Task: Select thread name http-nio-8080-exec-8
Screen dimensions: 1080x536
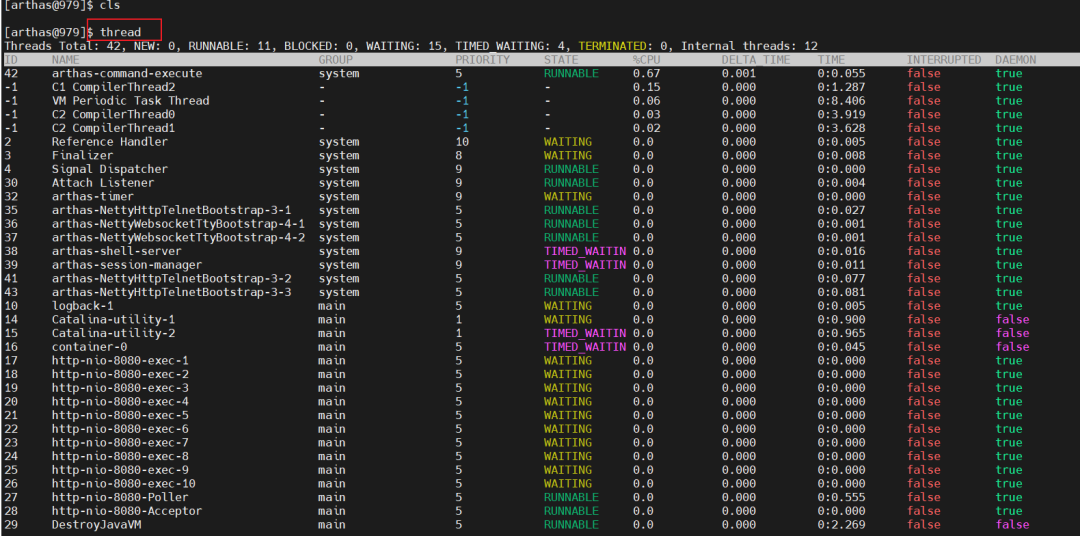Action: tap(120, 456)
